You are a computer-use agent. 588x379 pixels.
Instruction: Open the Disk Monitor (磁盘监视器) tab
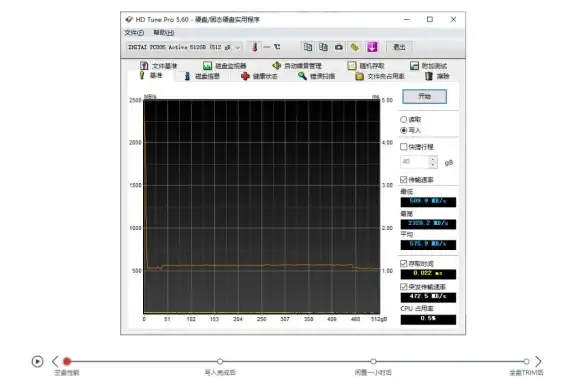click(225, 66)
